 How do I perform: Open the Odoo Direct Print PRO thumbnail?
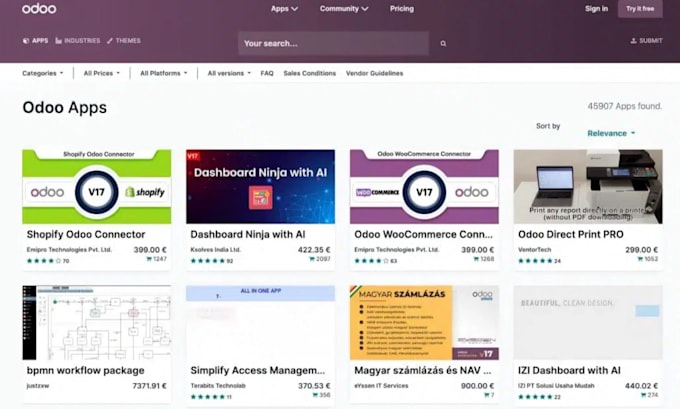(588, 187)
